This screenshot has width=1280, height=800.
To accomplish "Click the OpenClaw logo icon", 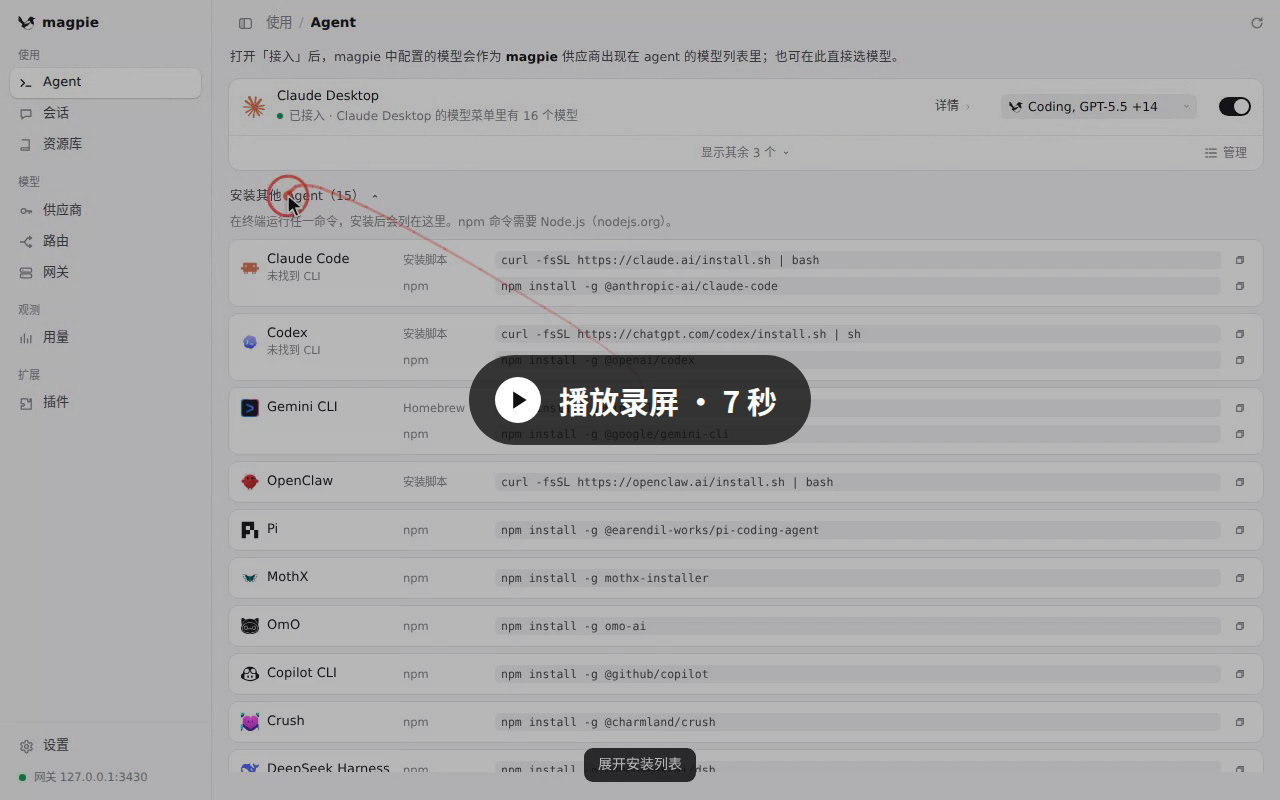I will tap(250, 482).
